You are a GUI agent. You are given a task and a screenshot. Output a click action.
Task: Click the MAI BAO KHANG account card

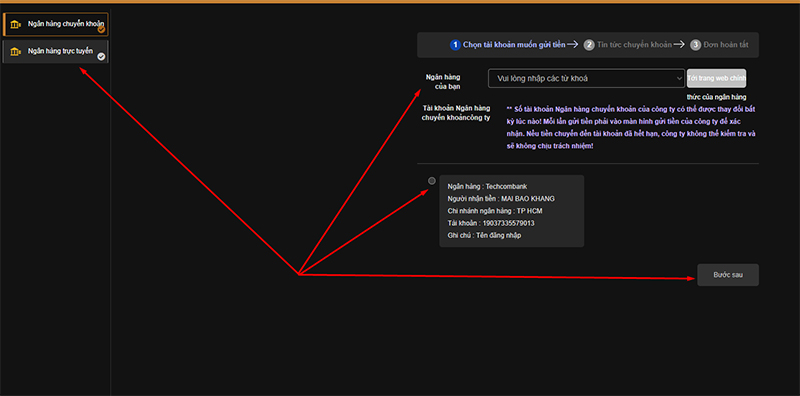click(512, 211)
